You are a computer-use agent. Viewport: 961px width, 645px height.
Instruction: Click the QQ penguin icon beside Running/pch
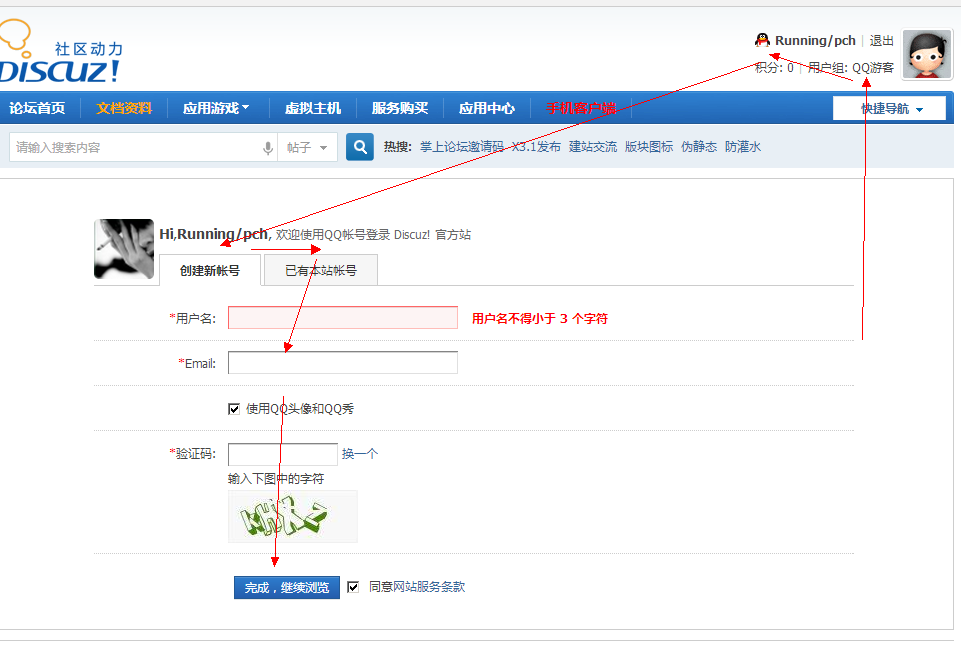762,40
